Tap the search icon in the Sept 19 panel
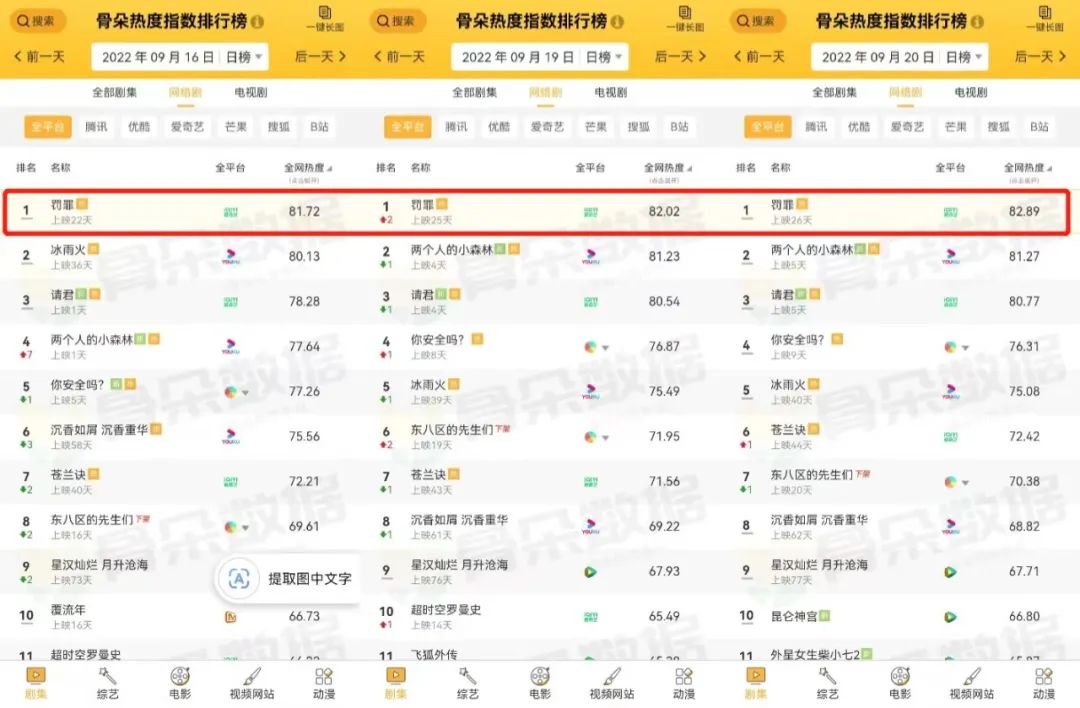 click(x=397, y=21)
